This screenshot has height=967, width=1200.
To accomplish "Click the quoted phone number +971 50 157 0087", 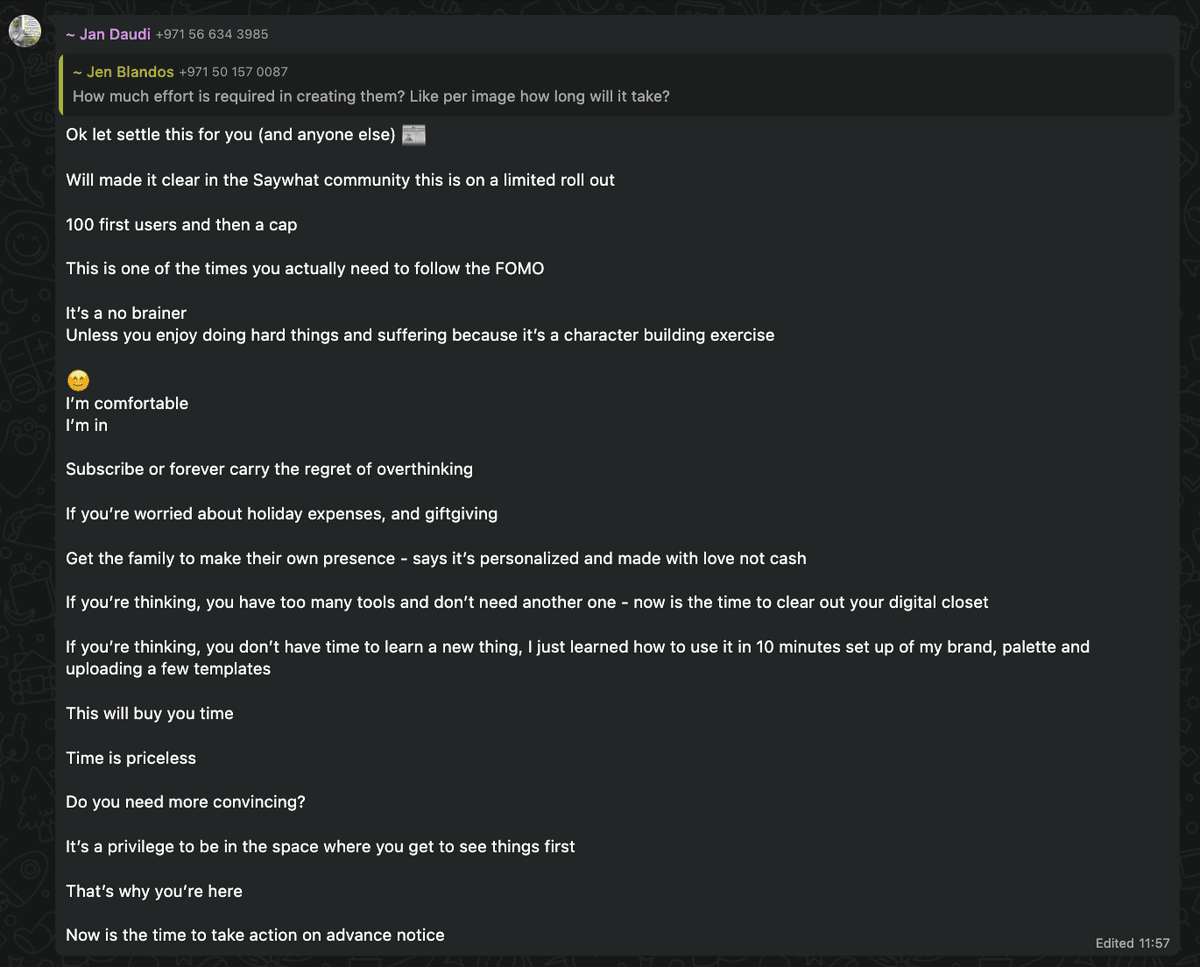I will click(233, 72).
